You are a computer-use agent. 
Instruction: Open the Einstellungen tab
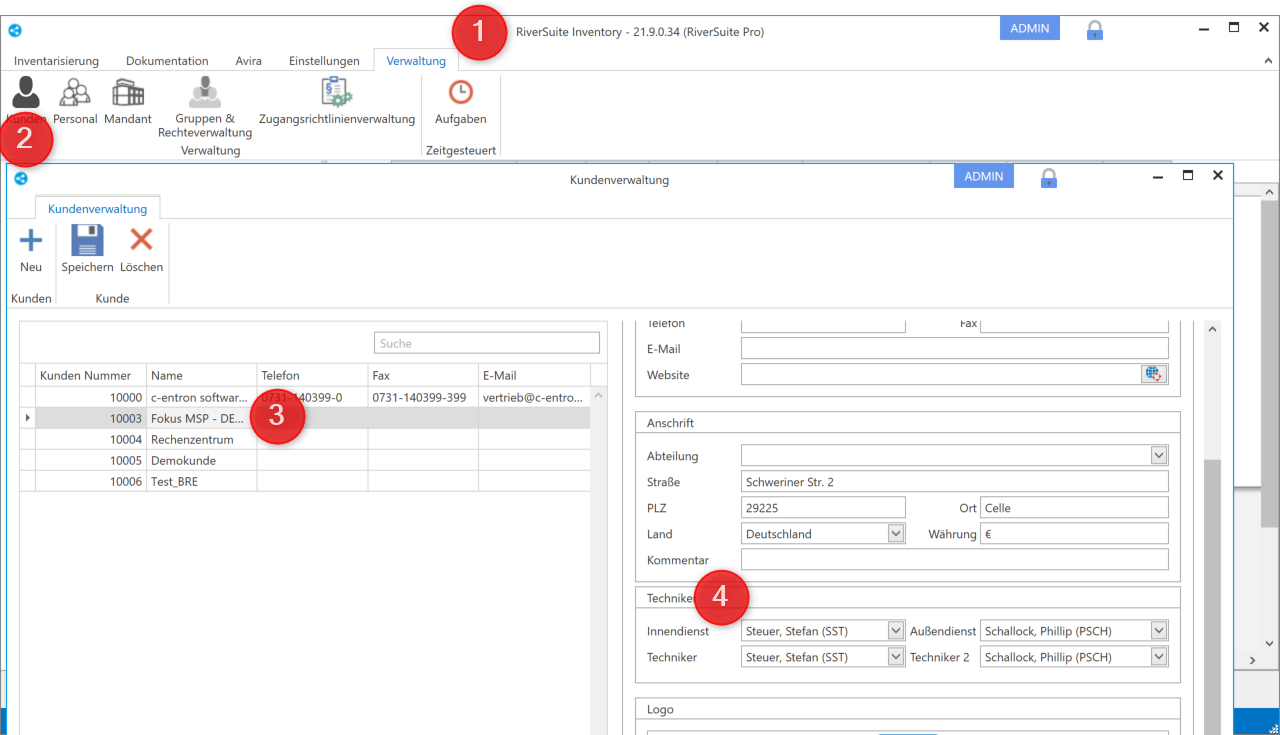[324, 61]
